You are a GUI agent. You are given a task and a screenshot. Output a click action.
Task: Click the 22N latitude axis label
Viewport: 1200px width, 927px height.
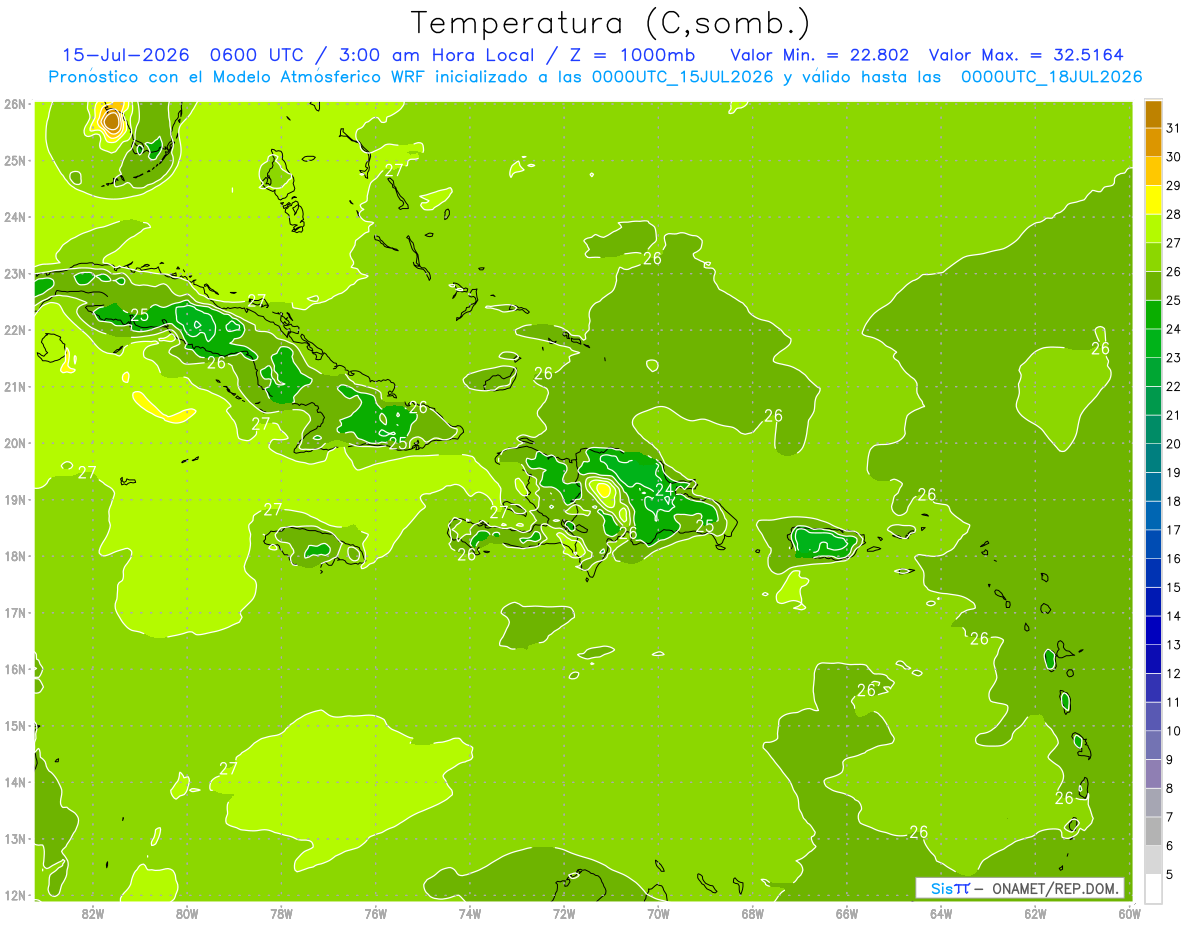click(x=15, y=330)
